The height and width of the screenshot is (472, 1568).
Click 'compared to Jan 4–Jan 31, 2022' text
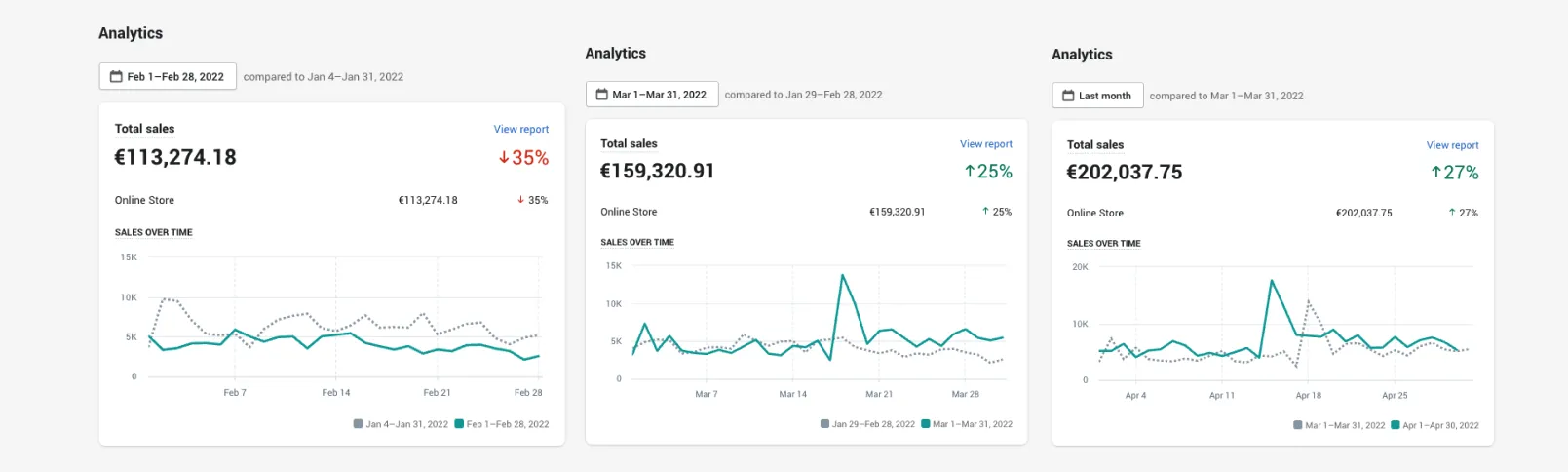pyautogui.click(x=324, y=77)
